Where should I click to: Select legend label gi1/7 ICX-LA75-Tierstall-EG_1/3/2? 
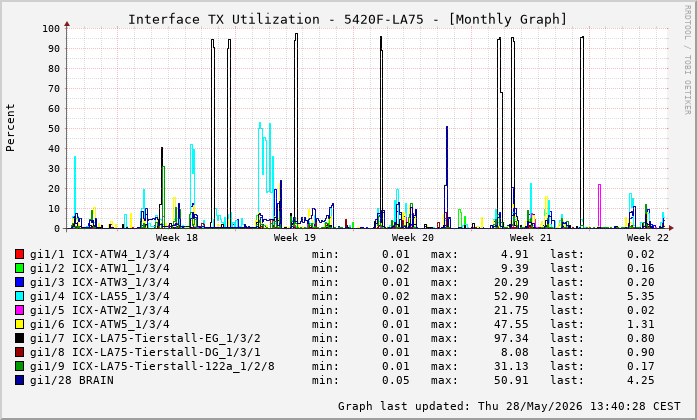[145, 339]
